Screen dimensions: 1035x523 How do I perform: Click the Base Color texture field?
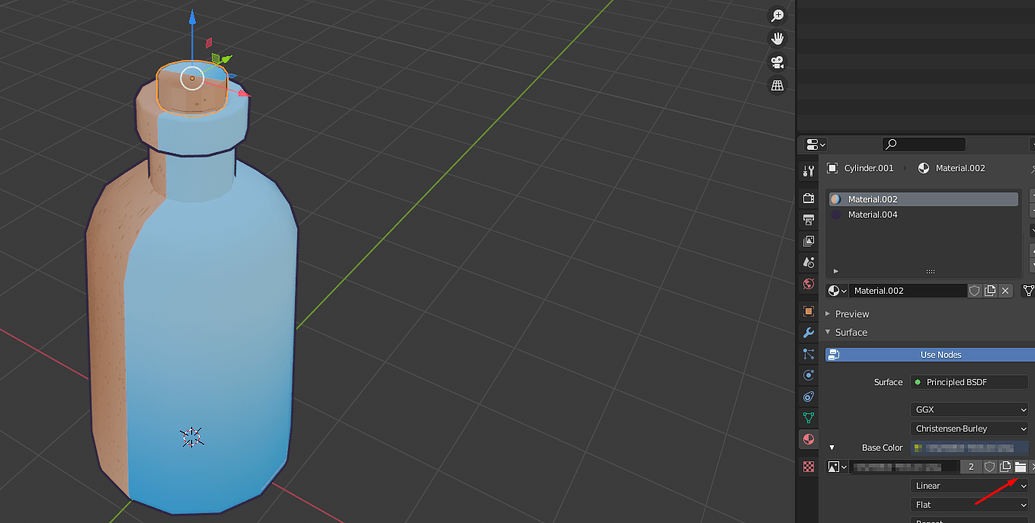(x=969, y=448)
